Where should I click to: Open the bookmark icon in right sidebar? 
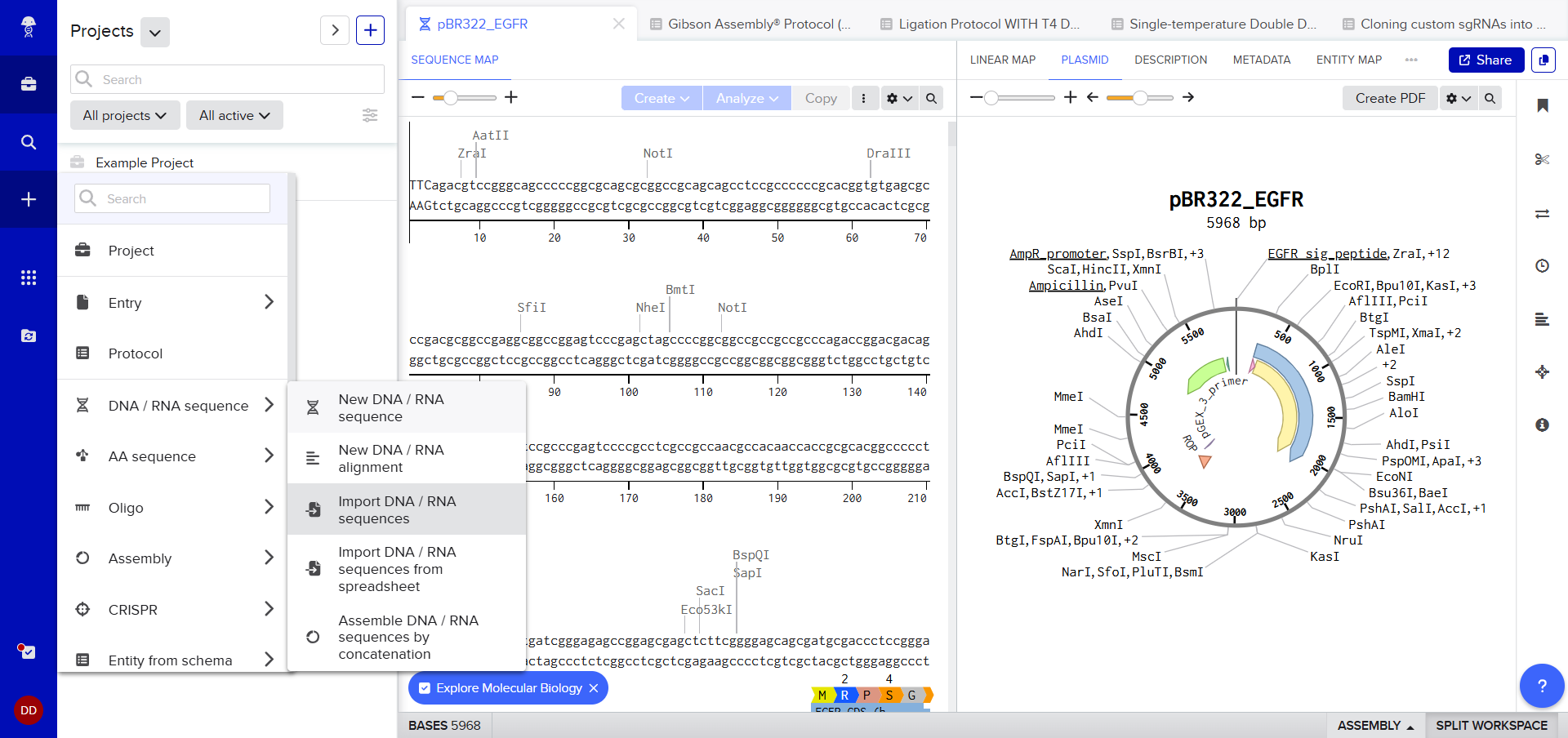[x=1542, y=105]
